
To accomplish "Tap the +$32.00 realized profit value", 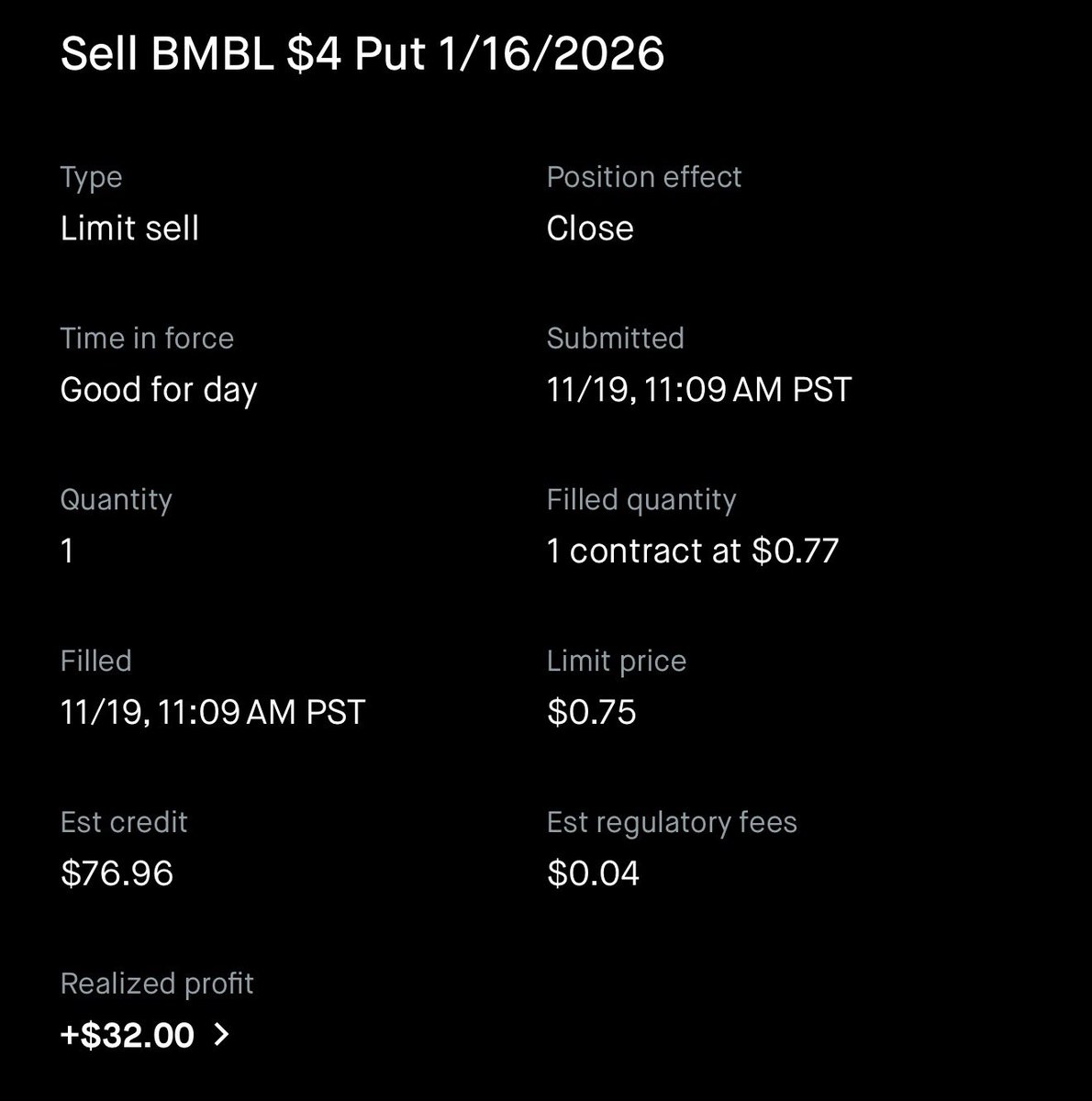I will (128, 1035).
